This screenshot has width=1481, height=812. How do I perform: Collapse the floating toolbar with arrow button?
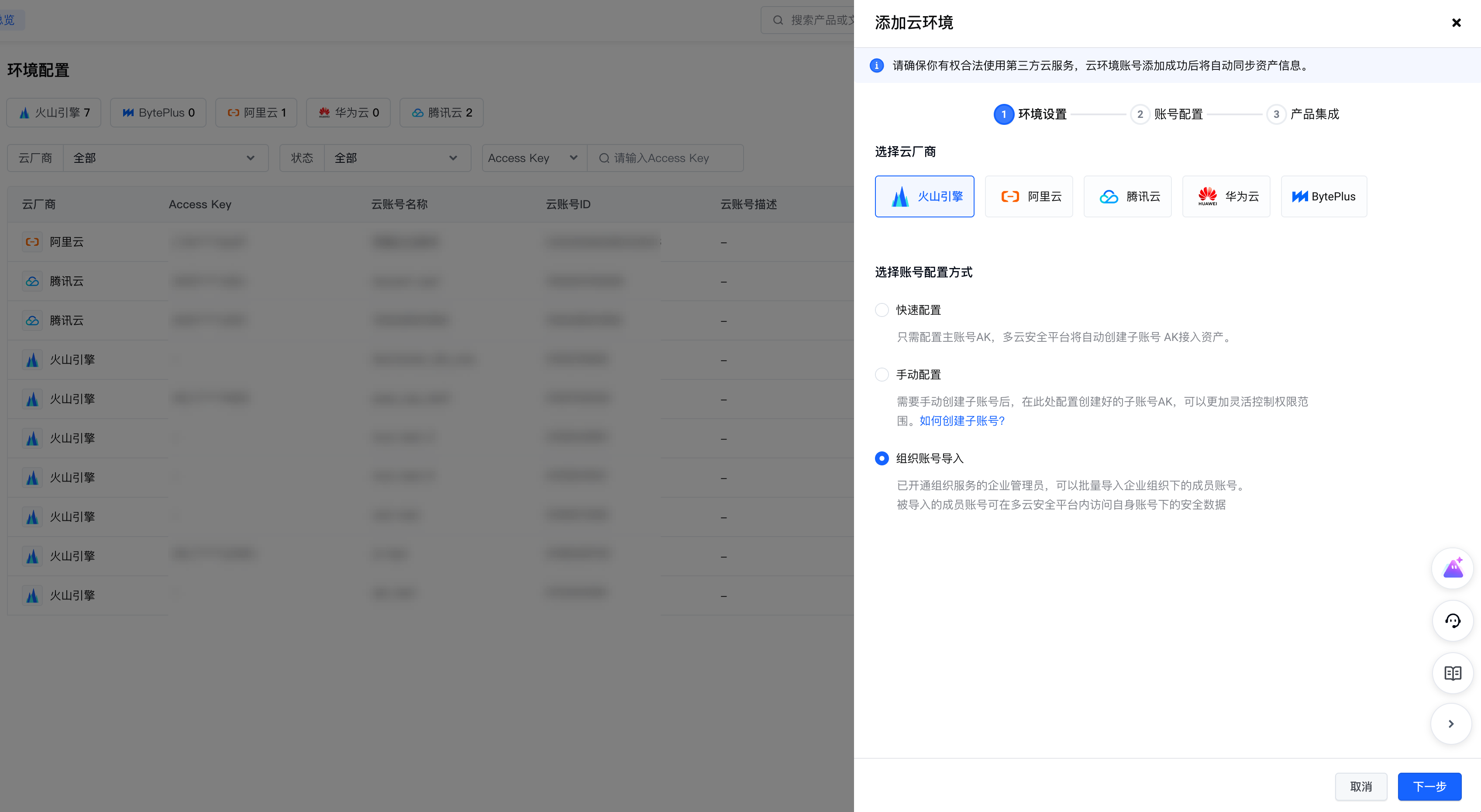(1450, 724)
